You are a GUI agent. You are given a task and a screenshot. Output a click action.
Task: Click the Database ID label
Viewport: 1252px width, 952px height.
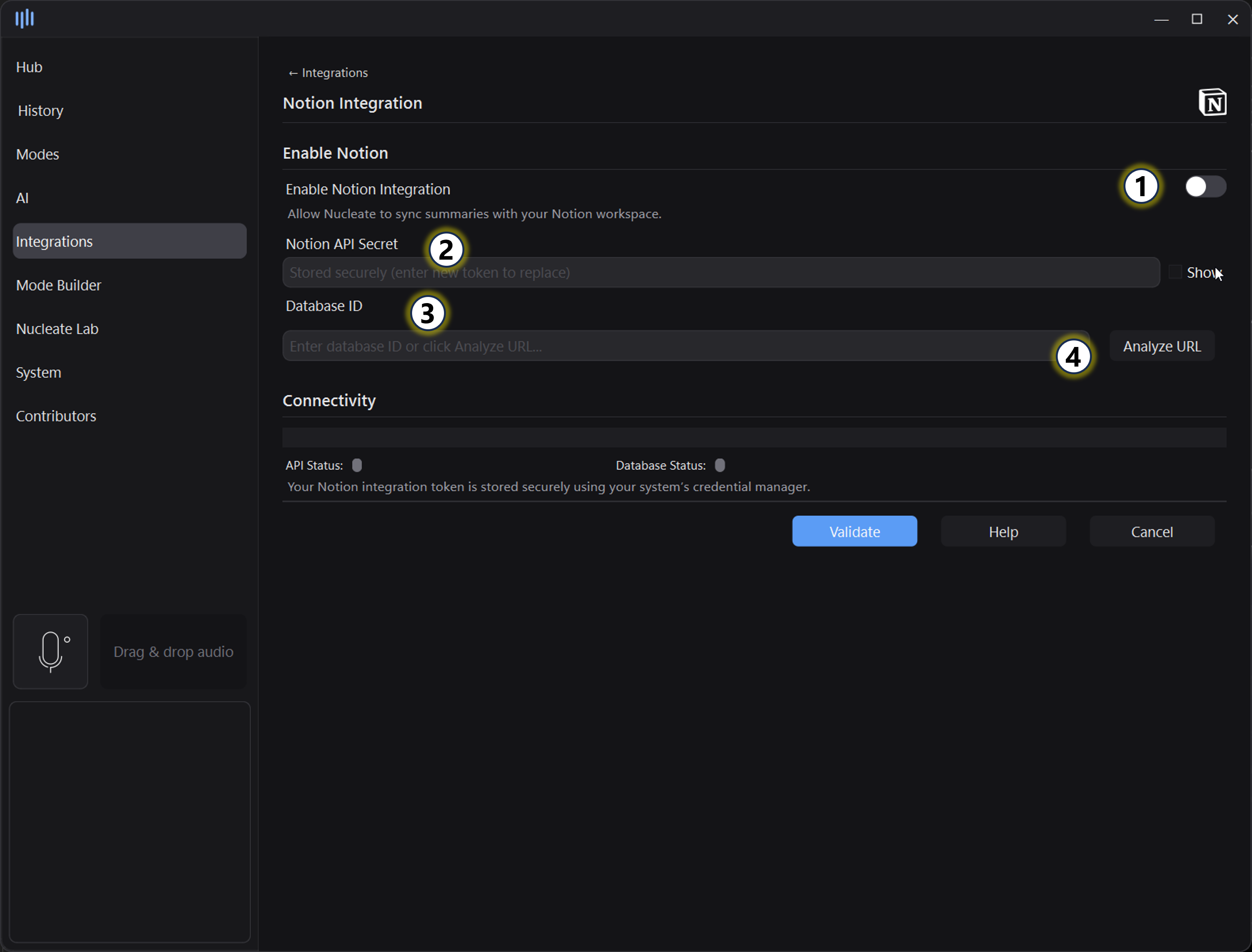324,306
